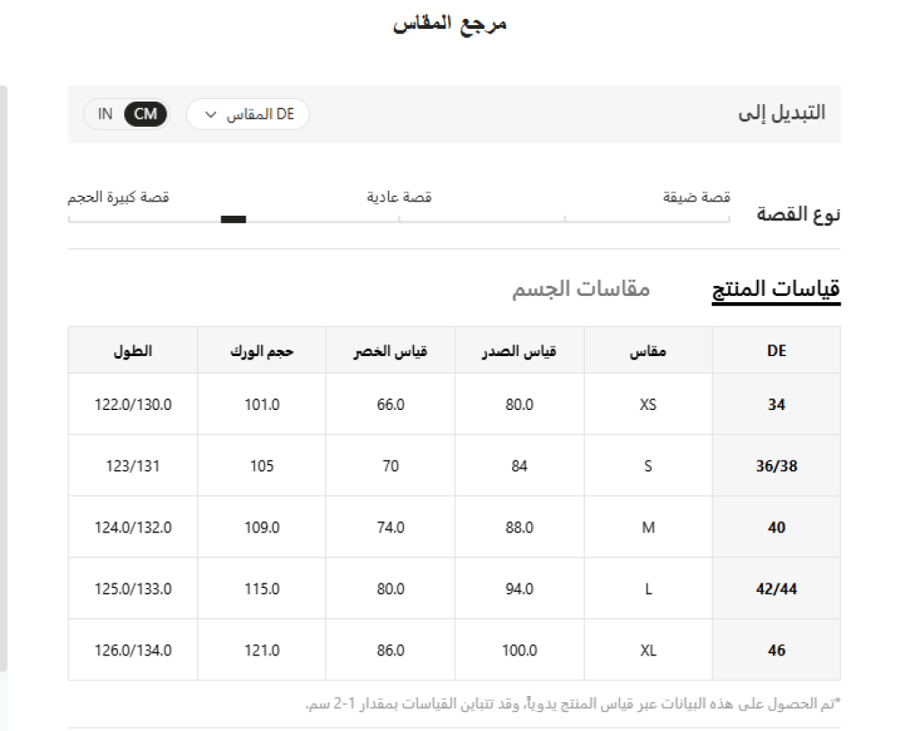Click the L size cell
The height and width of the screenshot is (731, 900).
648,589
